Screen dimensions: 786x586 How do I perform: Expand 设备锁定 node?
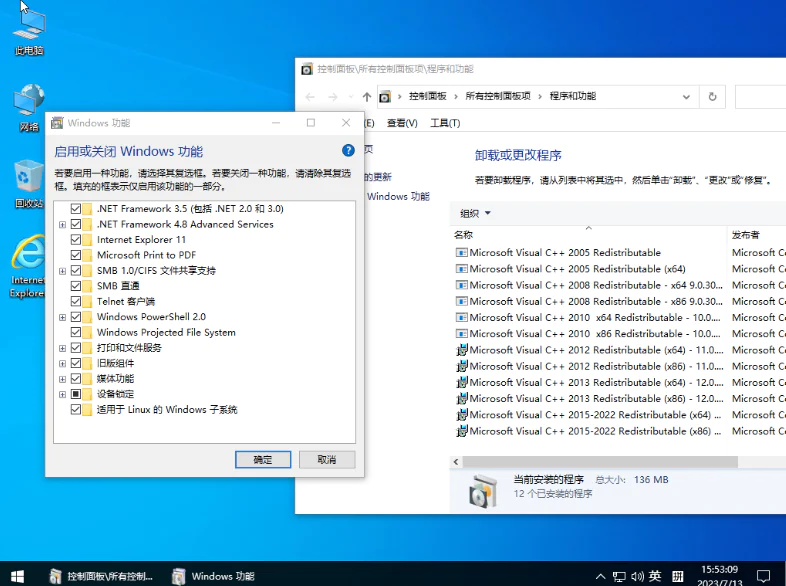[x=62, y=395]
